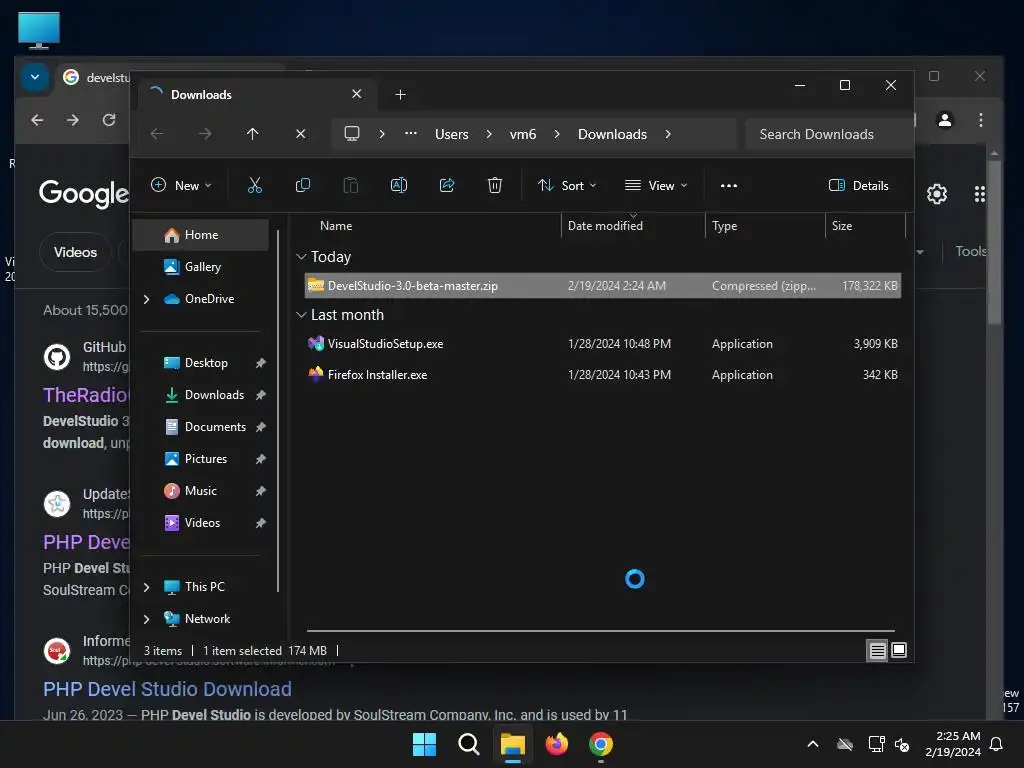Viewport: 1024px width, 768px height.
Task: Open PHP Devel Studio Download result link
Action: pos(167,689)
